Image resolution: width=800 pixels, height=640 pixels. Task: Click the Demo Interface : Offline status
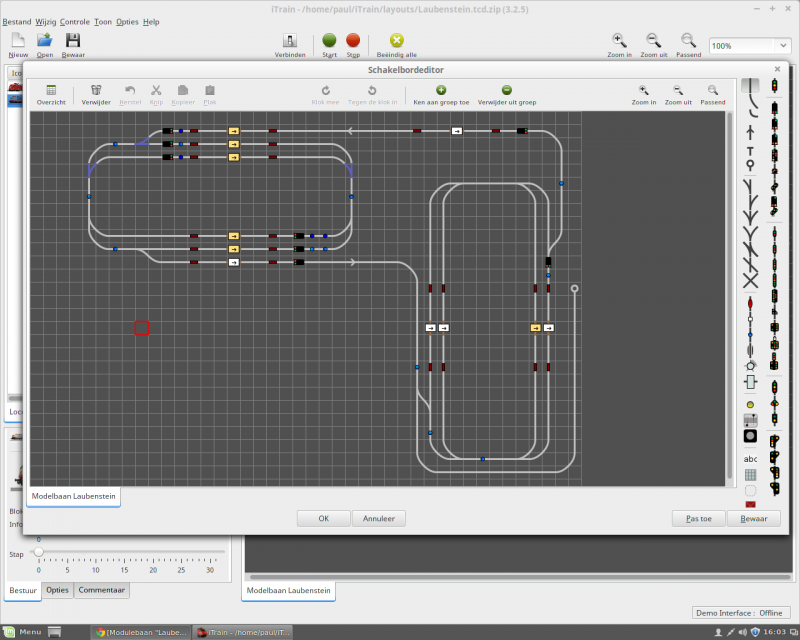(739, 613)
